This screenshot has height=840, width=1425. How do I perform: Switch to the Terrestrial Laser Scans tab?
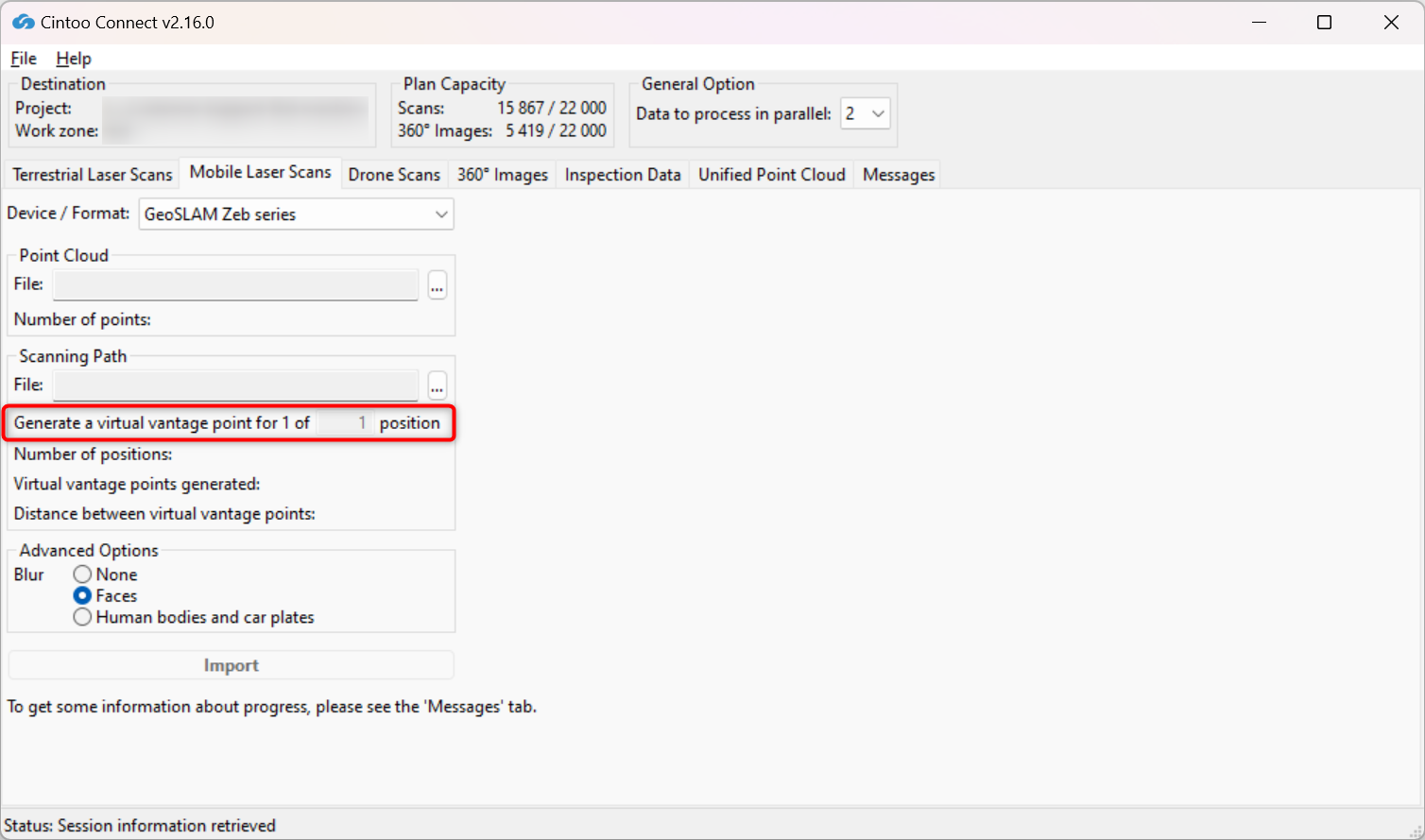tap(93, 175)
